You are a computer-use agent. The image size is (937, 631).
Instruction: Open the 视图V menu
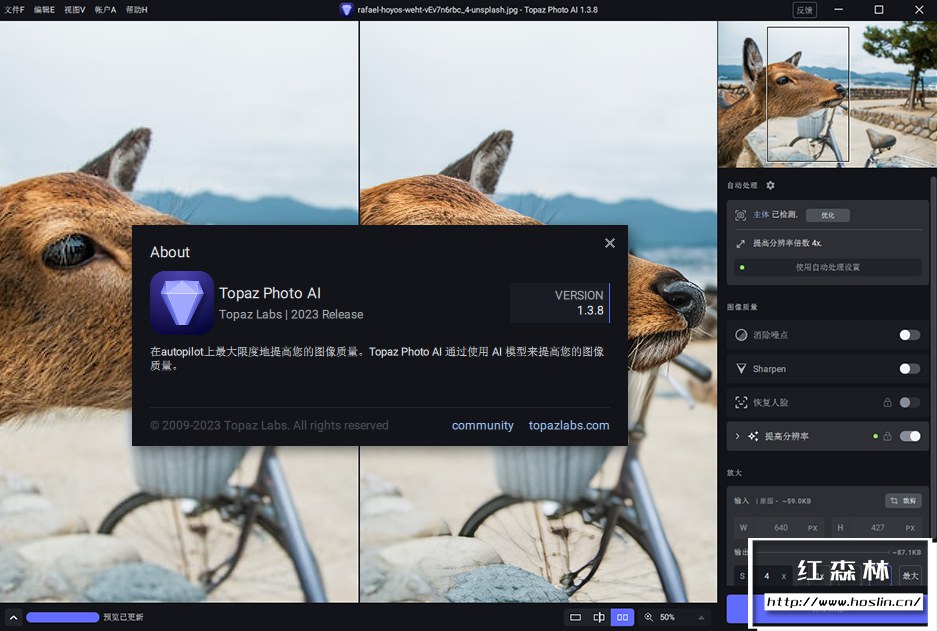point(75,10)
